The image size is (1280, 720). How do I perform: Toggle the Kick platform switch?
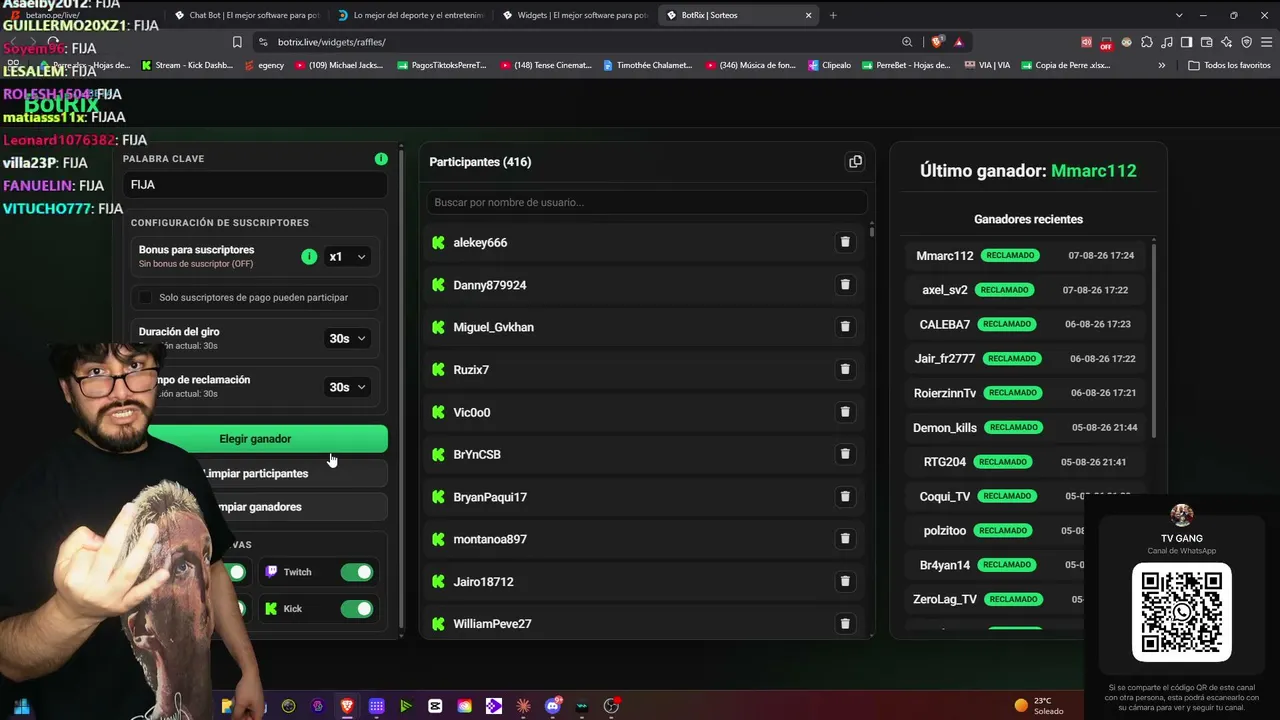tap(356, 608)
